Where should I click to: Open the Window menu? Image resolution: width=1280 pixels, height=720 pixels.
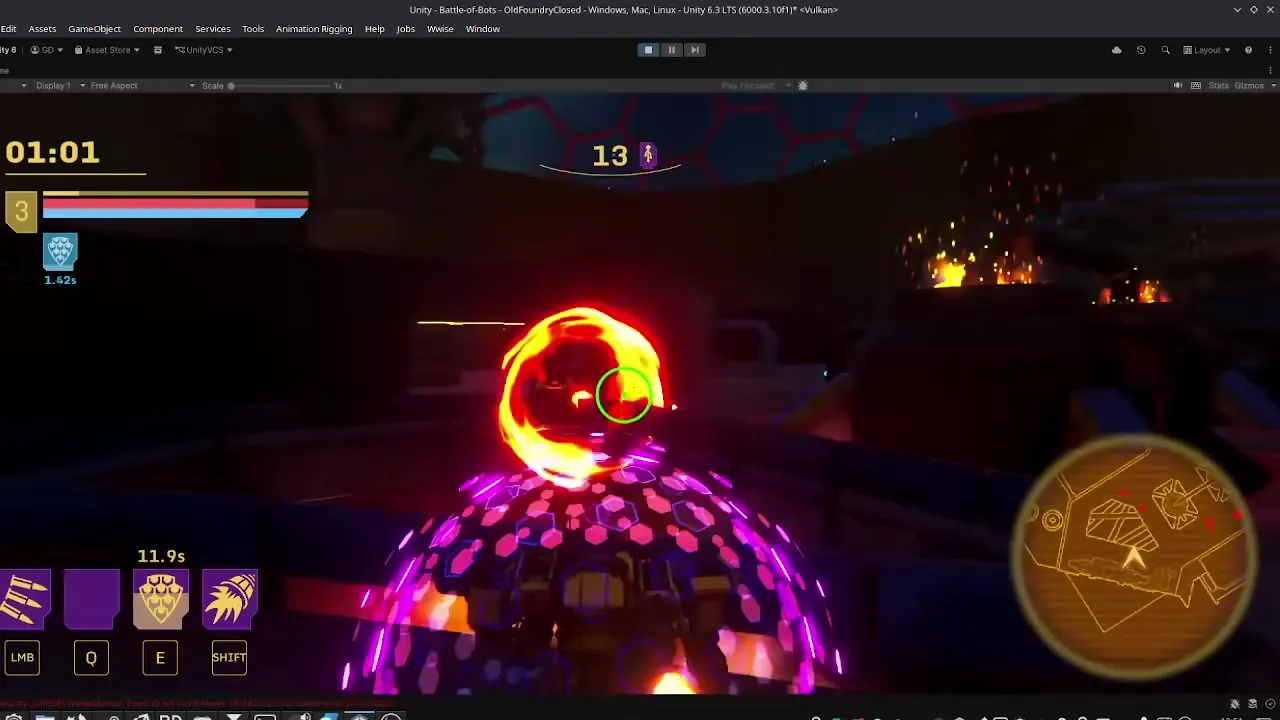coord(482,29)
